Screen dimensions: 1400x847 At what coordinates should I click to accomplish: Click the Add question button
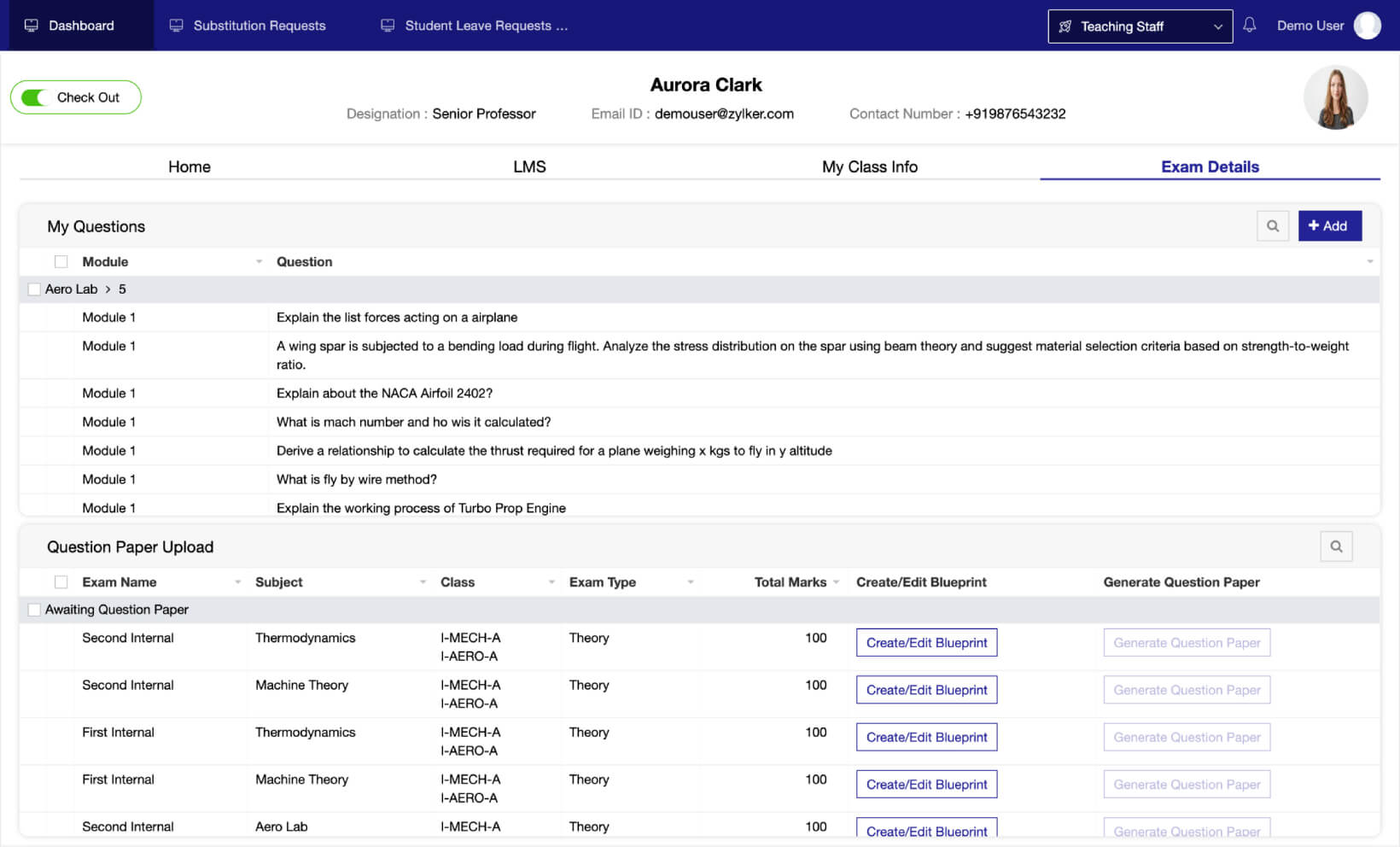pos(1328,226)
